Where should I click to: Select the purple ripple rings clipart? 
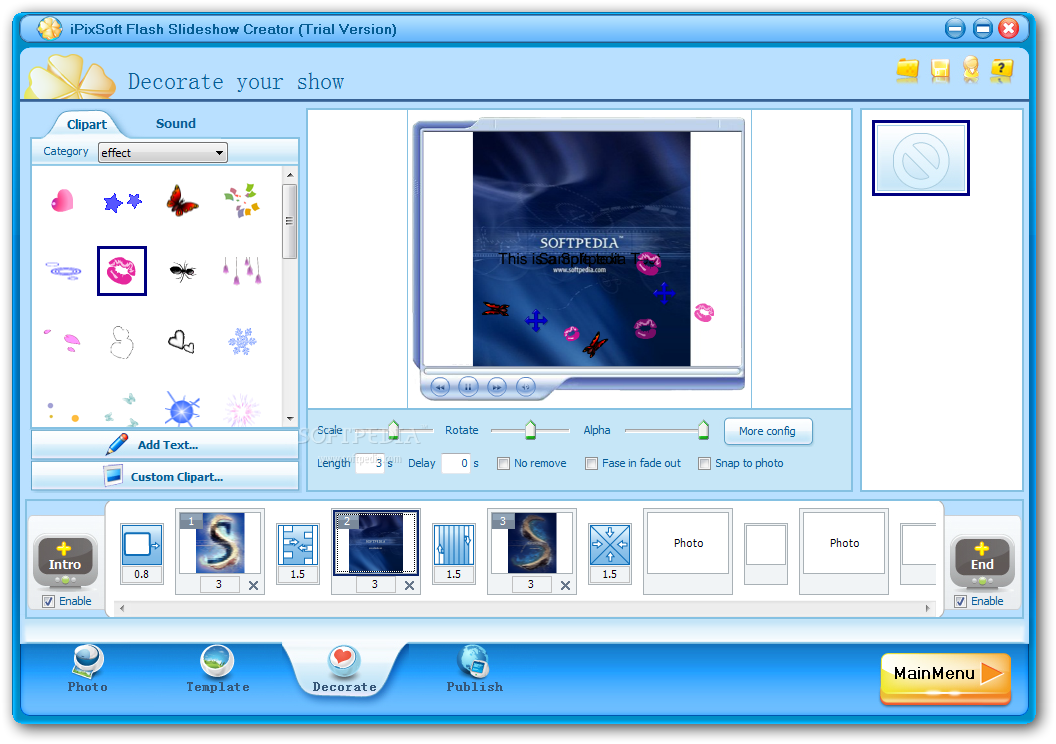63,271
